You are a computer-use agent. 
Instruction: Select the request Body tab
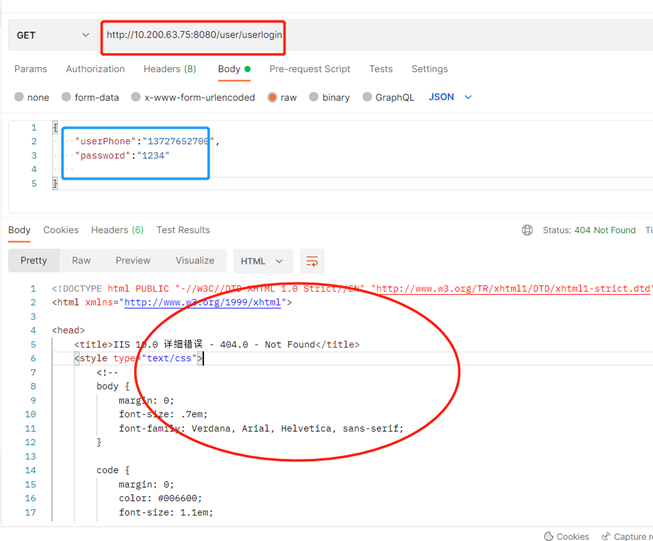pos(234,69)
